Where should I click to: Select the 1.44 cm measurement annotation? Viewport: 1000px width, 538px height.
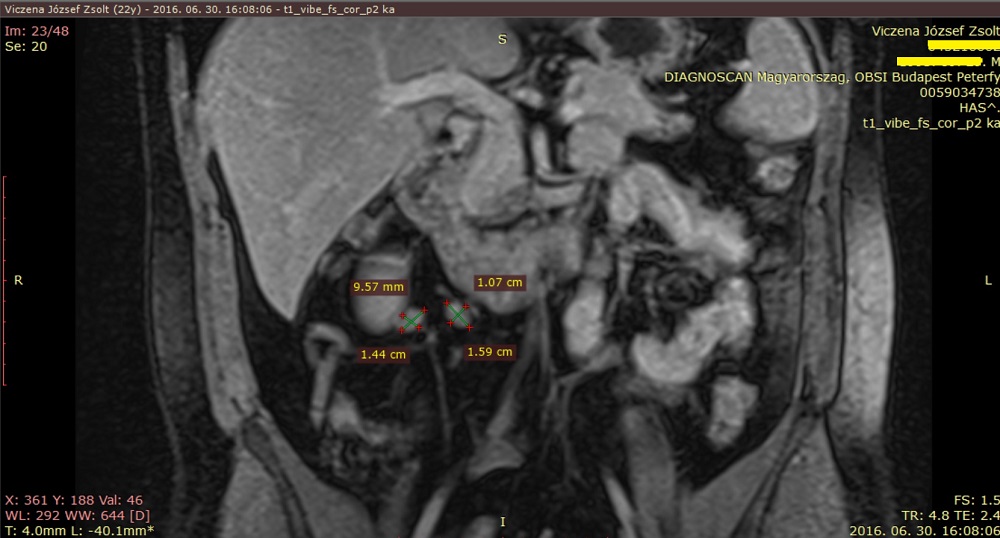384,355
